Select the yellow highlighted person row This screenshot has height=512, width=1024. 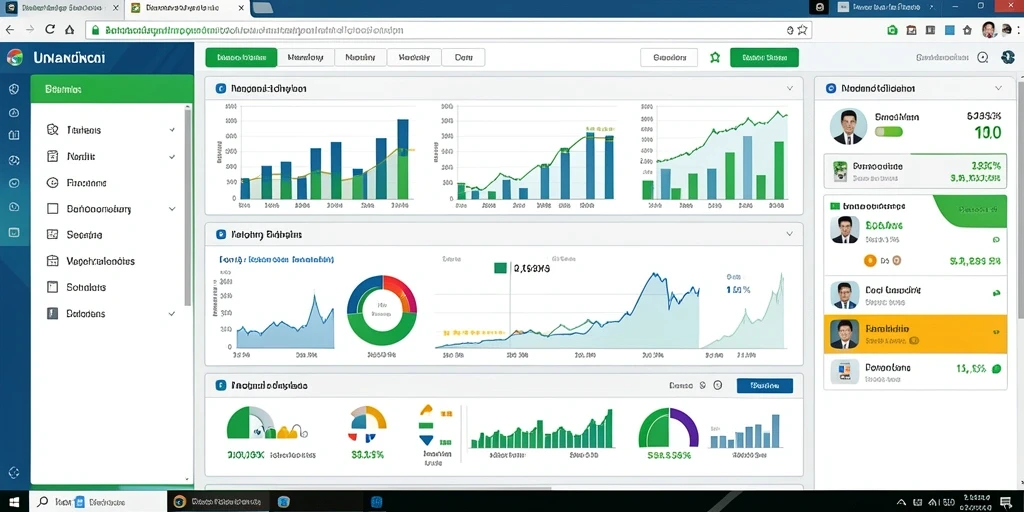tap(915, 334)
